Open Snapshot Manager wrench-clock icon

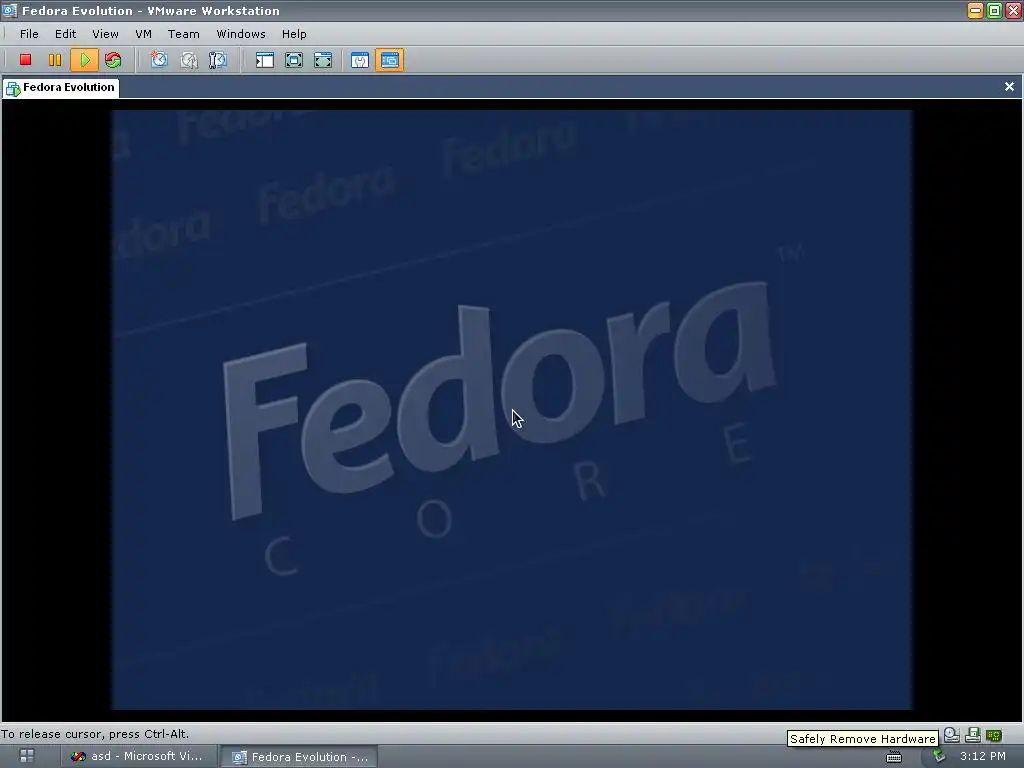click(x=217, y=60)
